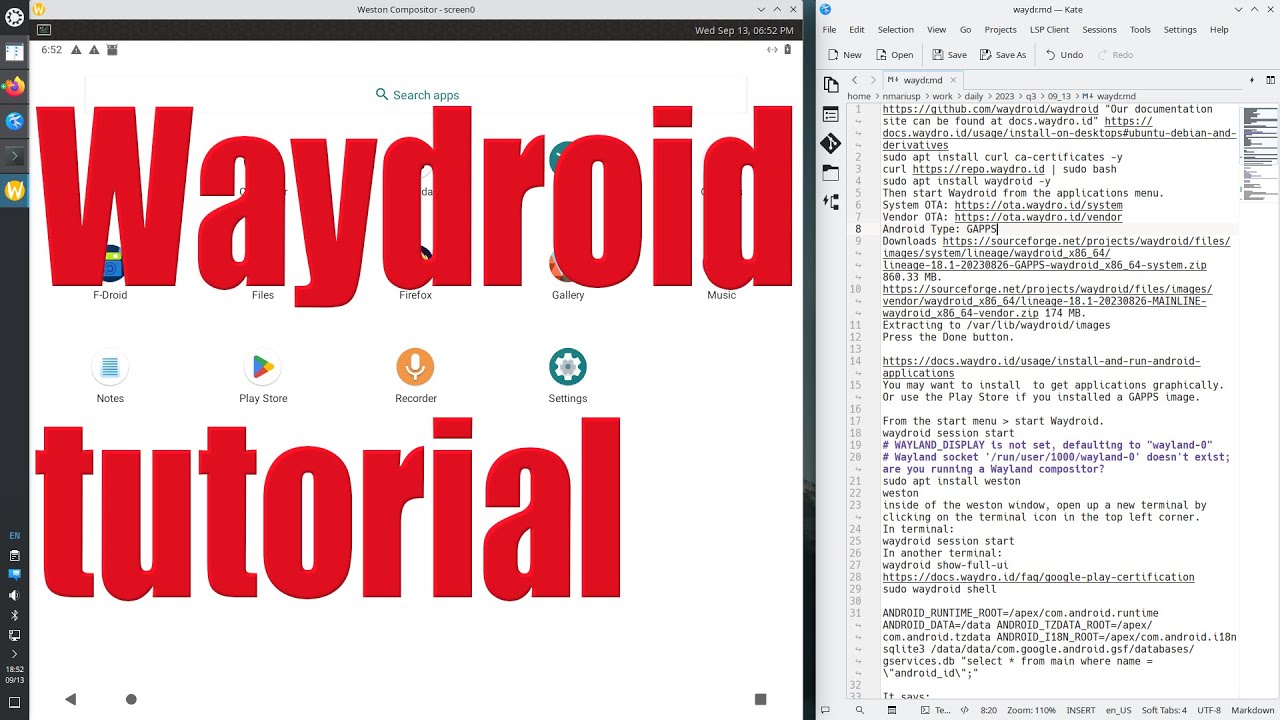The height and width of the screenshot is (720, 1280).
Task: Open the github.com/waydroid/waydroid link on line 1
Action: pyautogui.click(x=990, y=109)
